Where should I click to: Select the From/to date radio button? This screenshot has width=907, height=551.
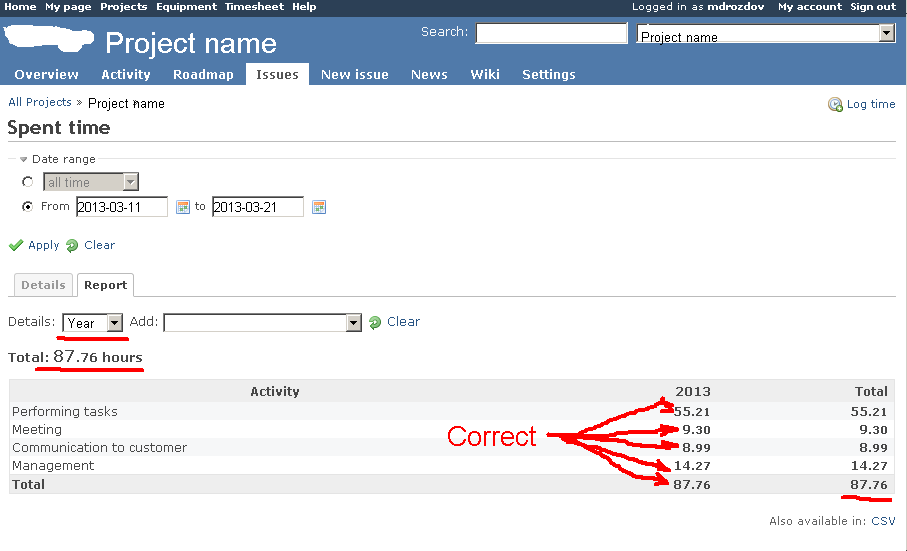tap(27, 206)
